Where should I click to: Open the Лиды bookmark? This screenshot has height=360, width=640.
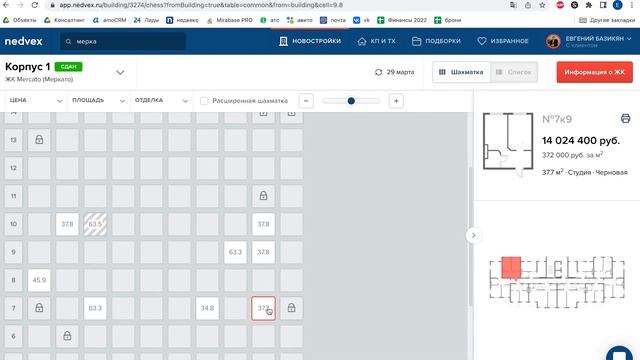[146, 20]
